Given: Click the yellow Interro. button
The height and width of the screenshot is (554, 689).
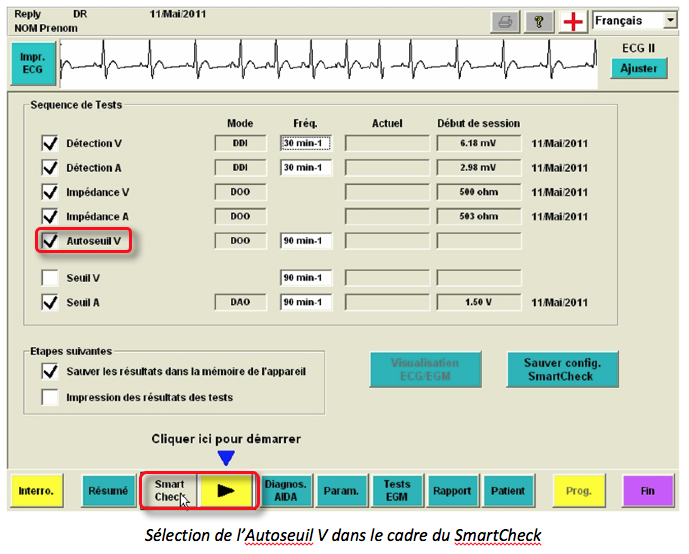Looking at the screenshot, I should tap(37, 491).
